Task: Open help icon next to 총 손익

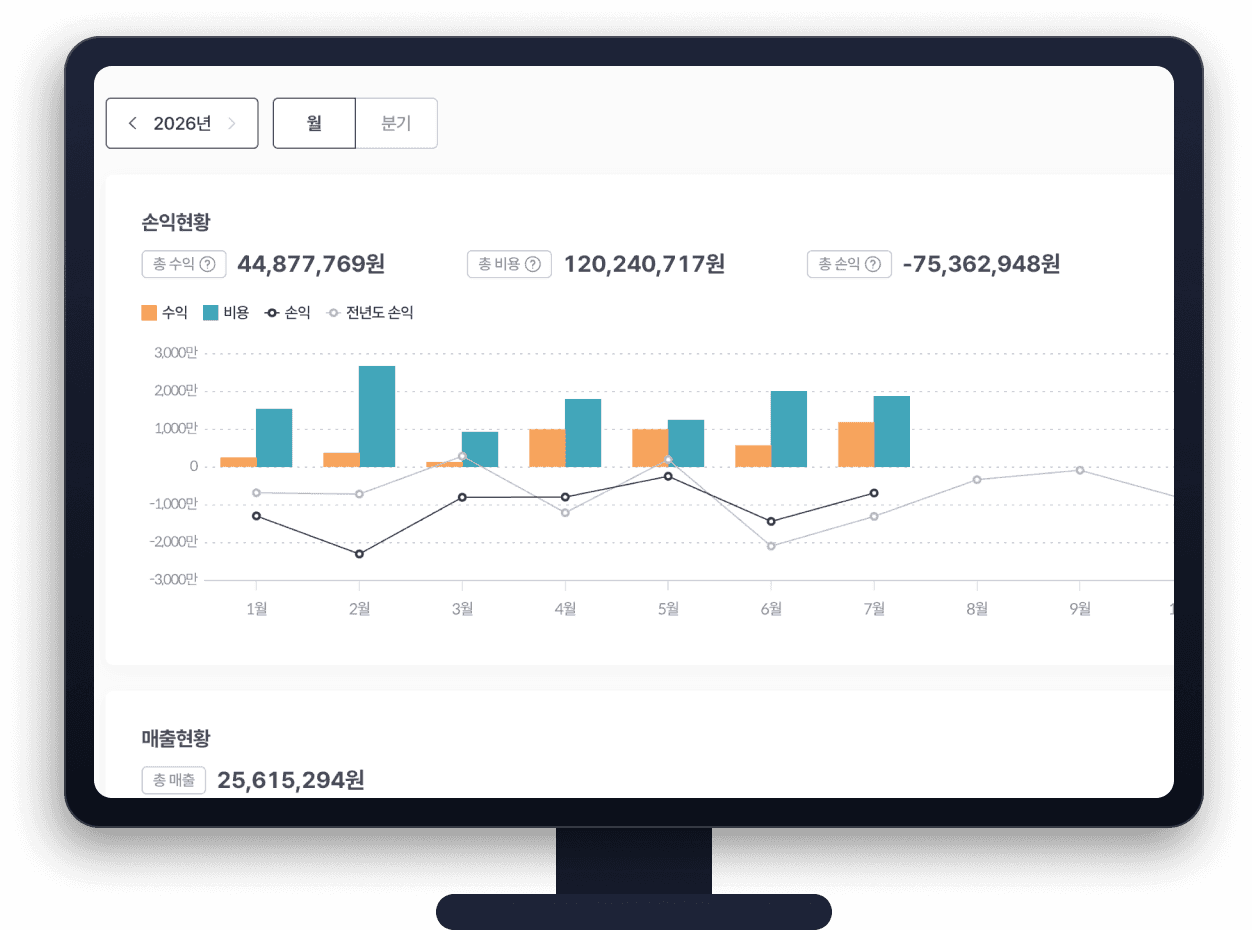Action: point(873,264)
